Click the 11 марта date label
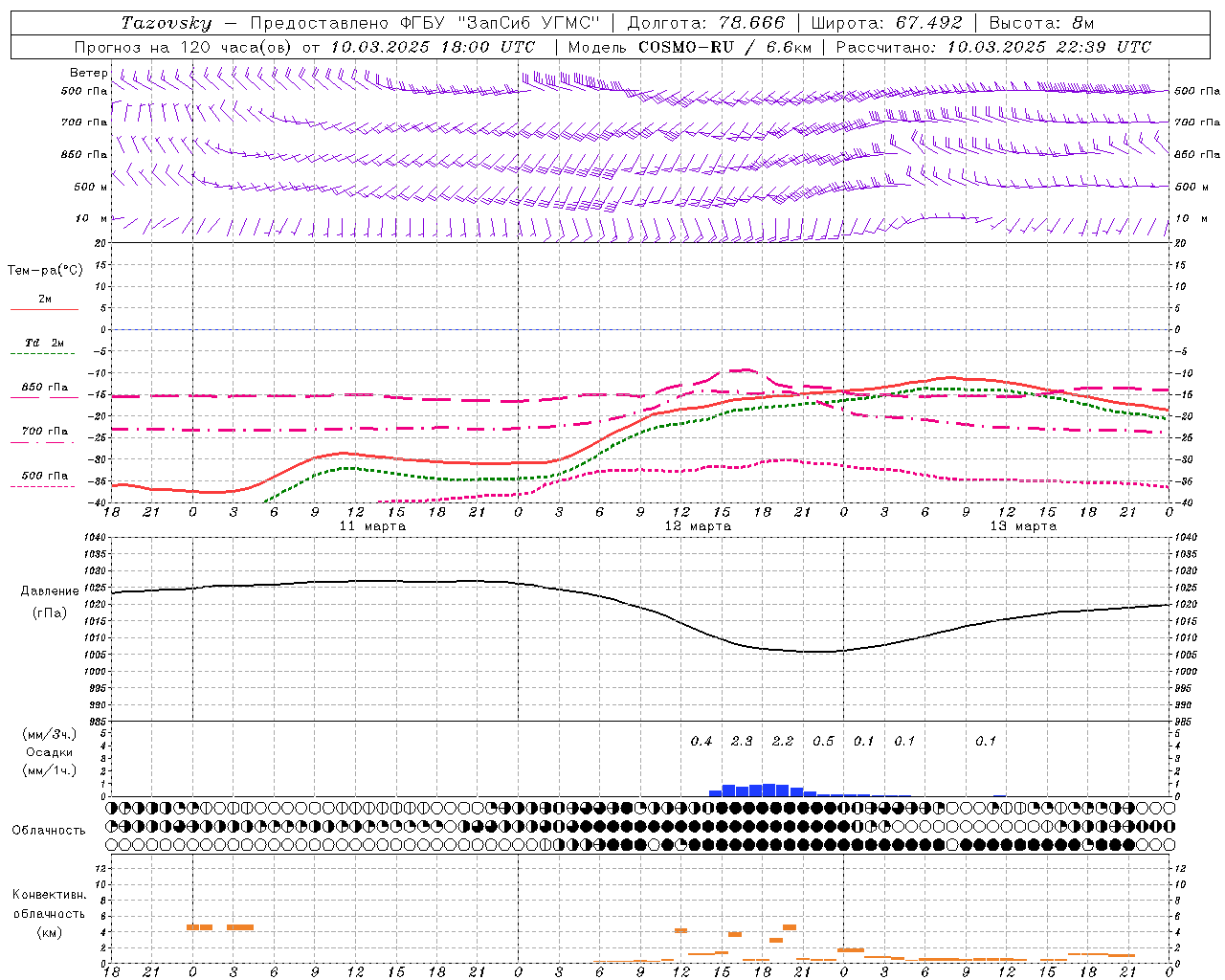The height and width of the screenshot is (980, 1225). pyautogui.click(x=372, y=526)
